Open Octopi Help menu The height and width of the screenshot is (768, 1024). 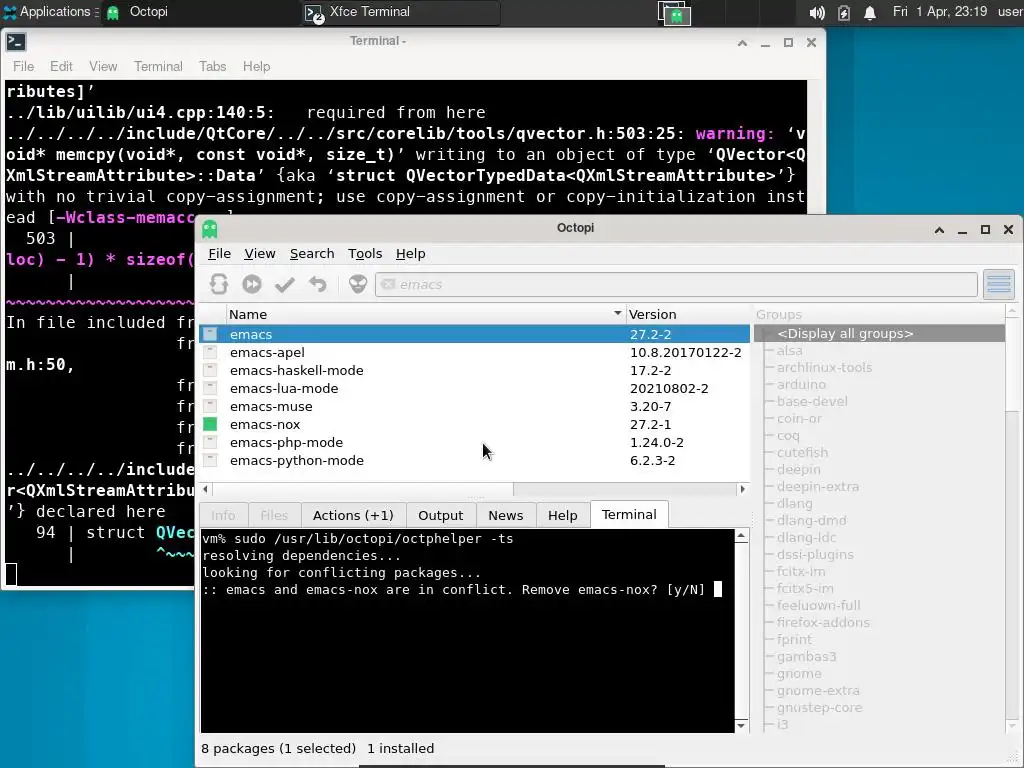(410, 253)
